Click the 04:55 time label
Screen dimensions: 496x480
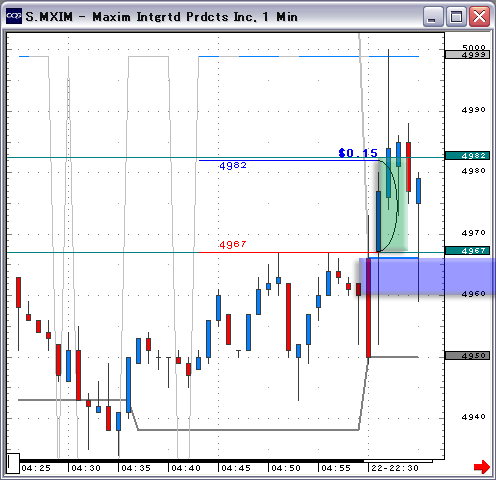pos(336,468)
